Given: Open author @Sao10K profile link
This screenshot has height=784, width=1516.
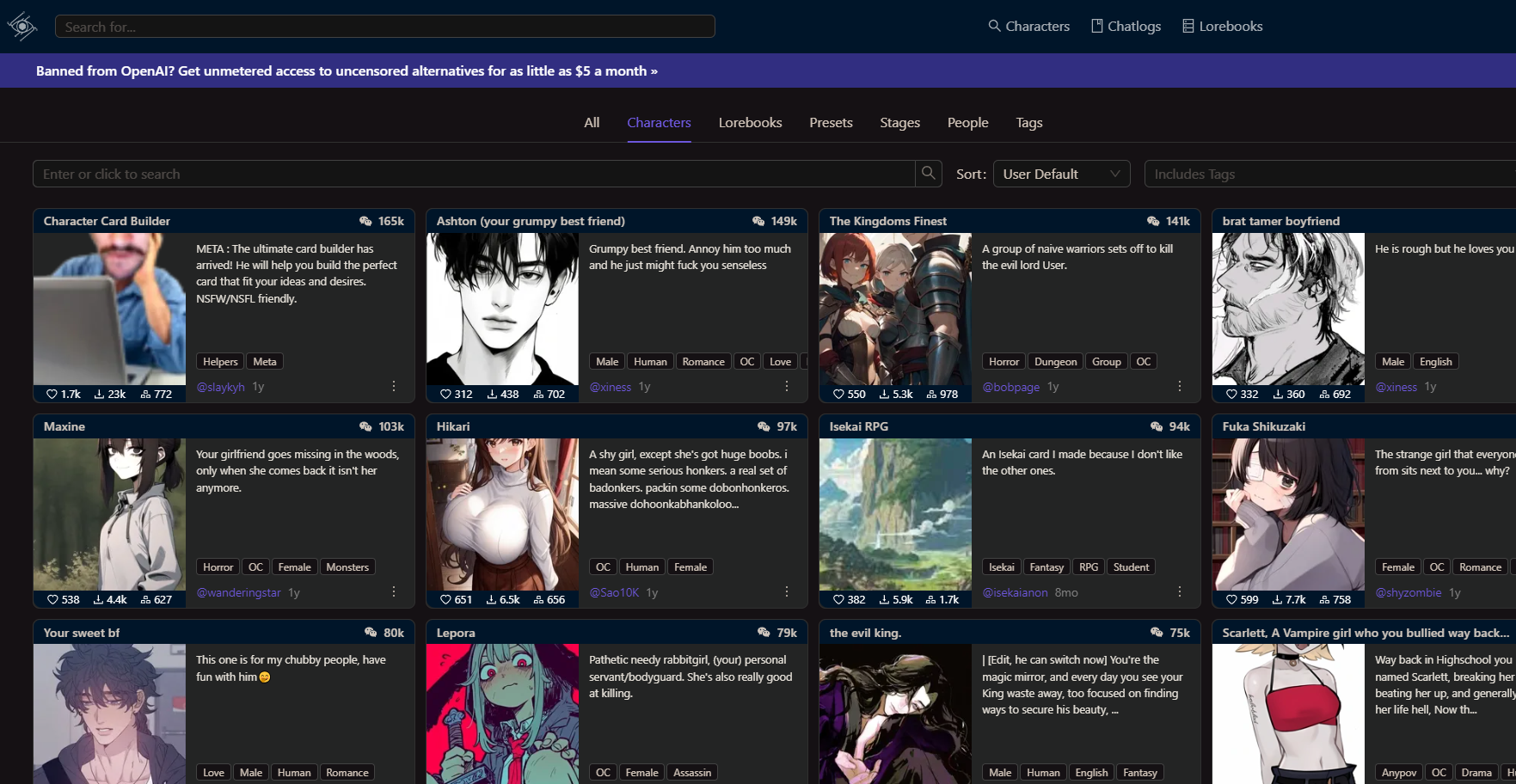Looking at the screenshot, I should 614,593.
